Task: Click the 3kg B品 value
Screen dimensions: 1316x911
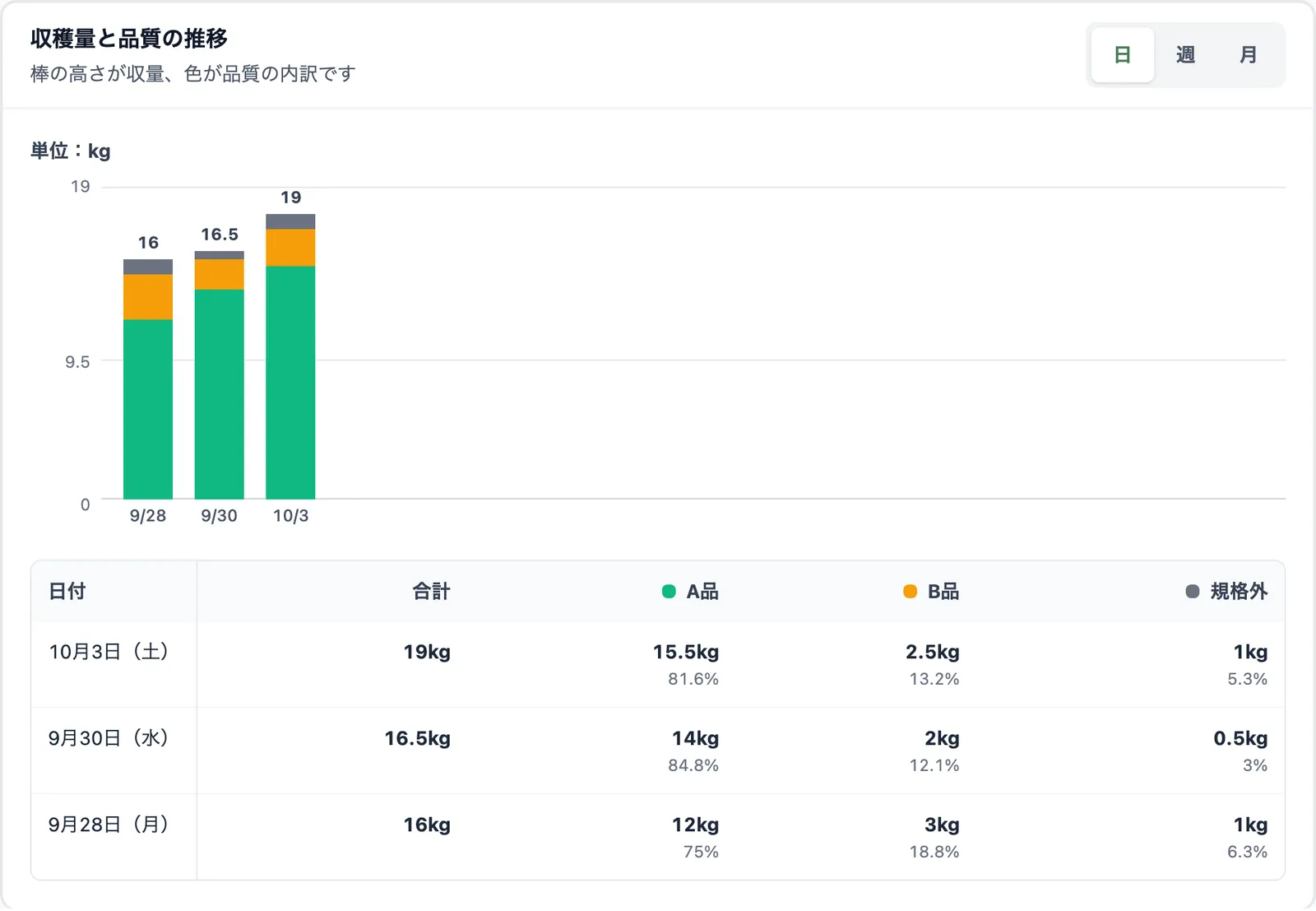Action: (x=943, y=825)
